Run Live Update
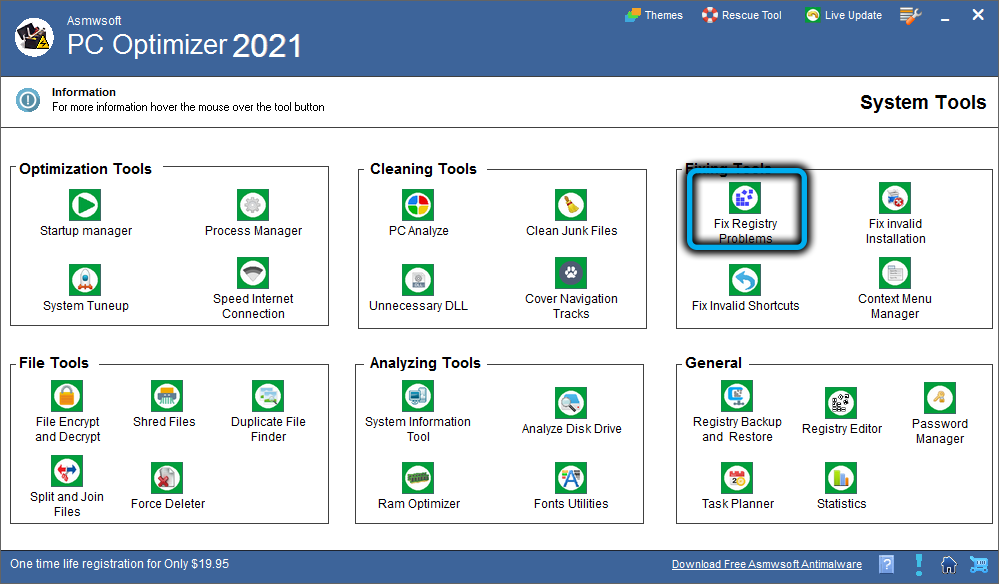The height and width of the screenshot is (585, 999). [843, 15]
